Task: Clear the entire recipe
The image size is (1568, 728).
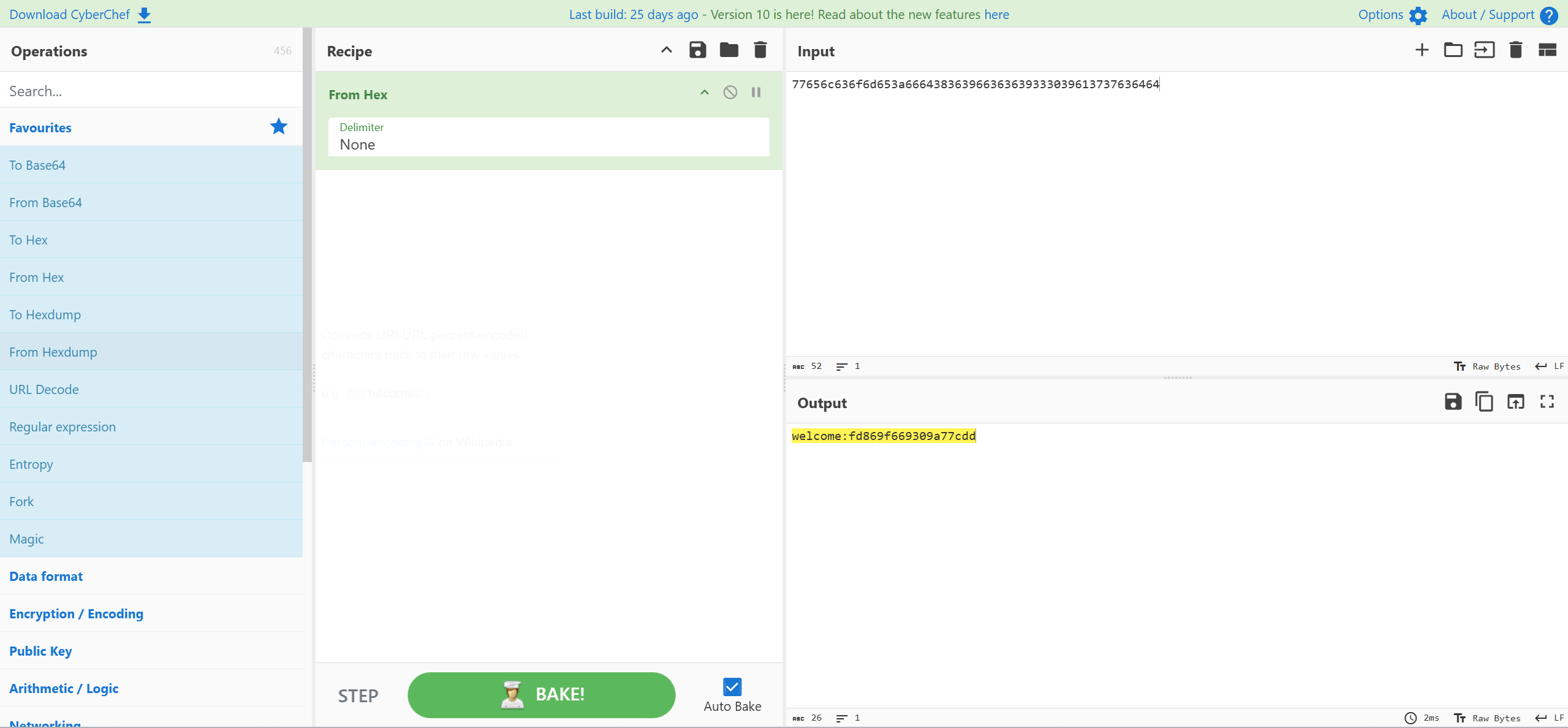Action: (759, 50)
